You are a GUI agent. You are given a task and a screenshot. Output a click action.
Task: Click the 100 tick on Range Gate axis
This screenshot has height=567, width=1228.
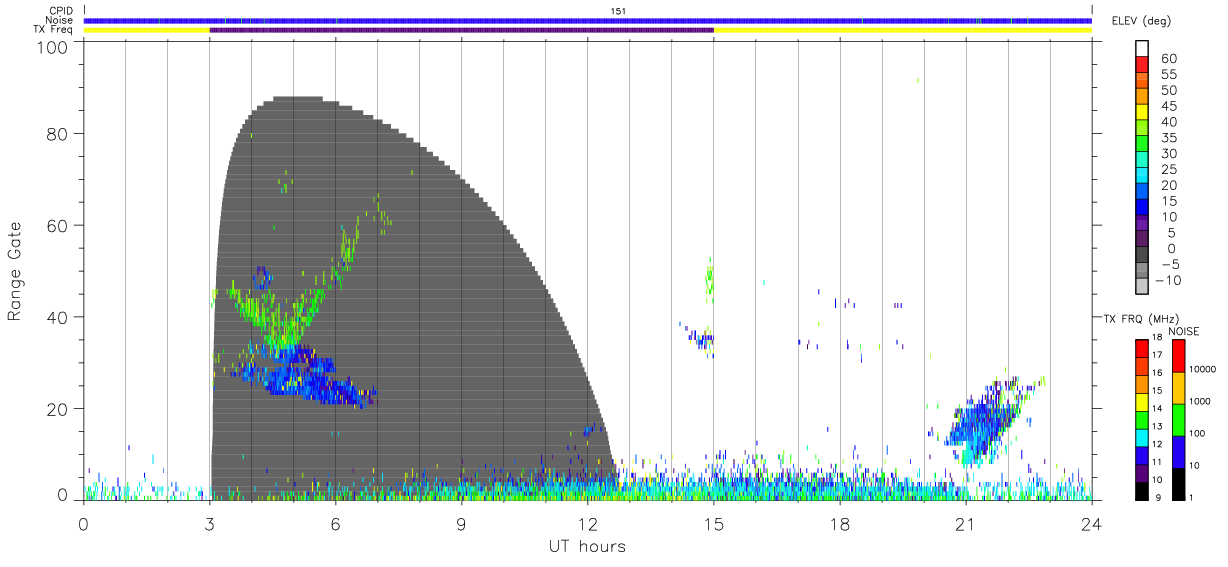(52, 47)
